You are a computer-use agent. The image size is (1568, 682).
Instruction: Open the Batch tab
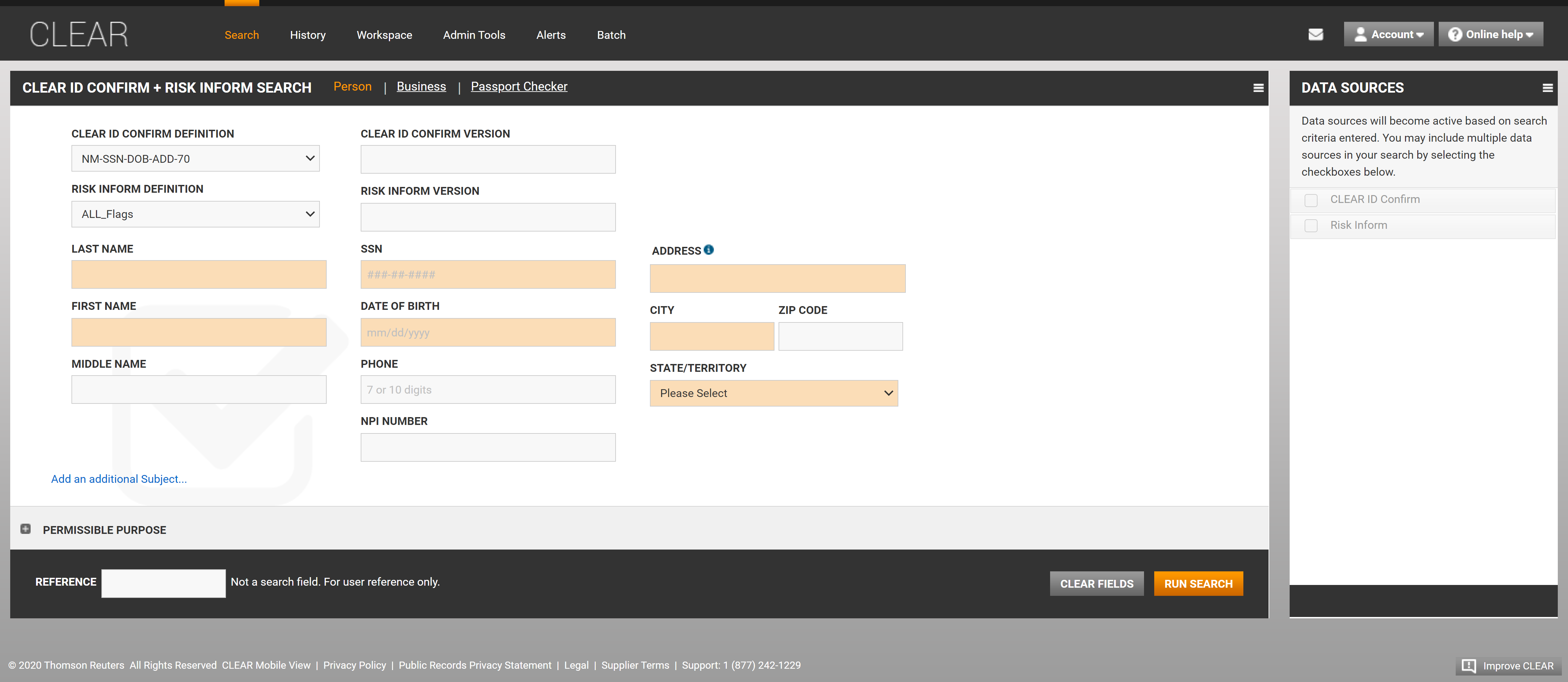pos(611,35)
